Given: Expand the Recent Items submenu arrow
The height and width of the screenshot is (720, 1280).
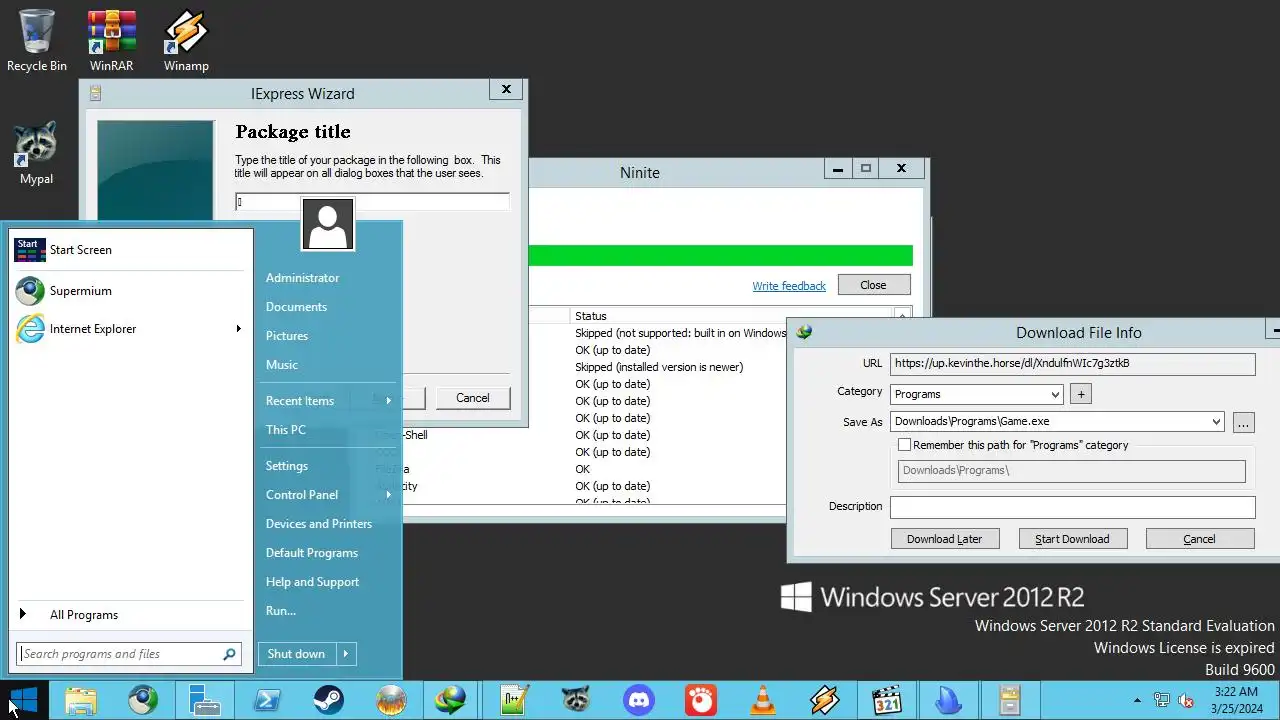Looking at the screenshot, I should click(x=388, y=401).
